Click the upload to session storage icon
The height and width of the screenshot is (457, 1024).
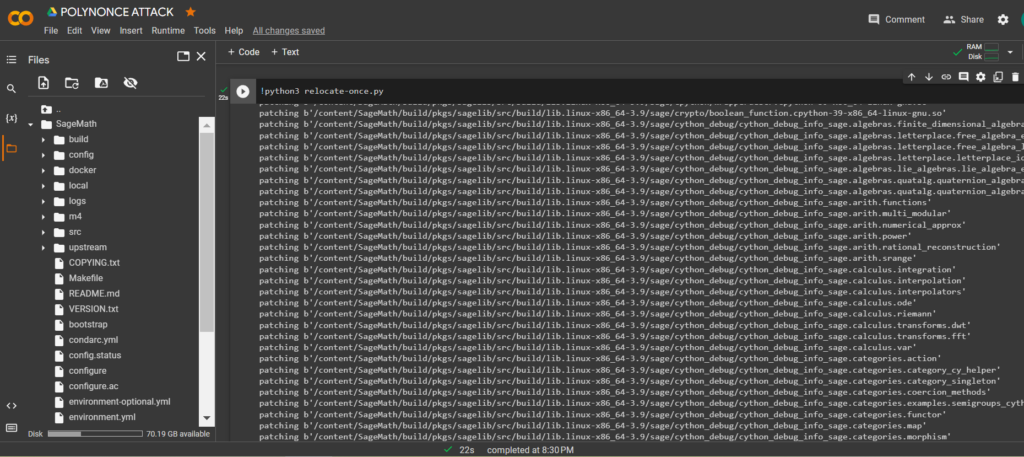pyautogui.click(x=43, y=83)
